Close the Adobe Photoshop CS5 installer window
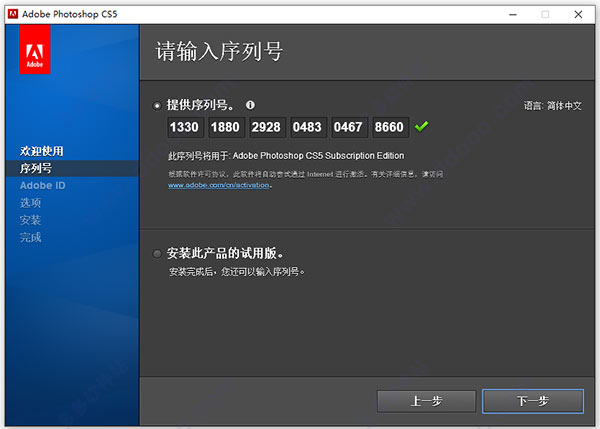Viewport: 600px width, 429px height. (578, 15)
